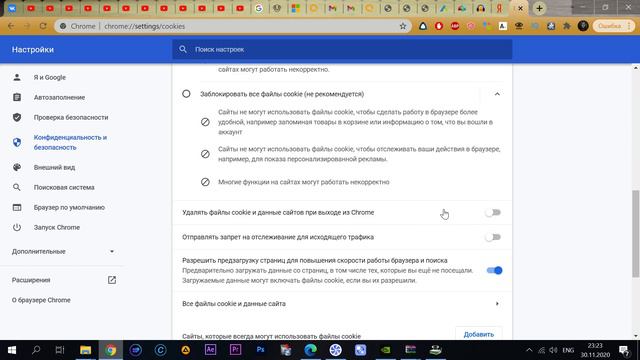The height and width of the screenshot is (360, 640).
Task: Switch to the Google browser tab
Action: coord(259,8)
